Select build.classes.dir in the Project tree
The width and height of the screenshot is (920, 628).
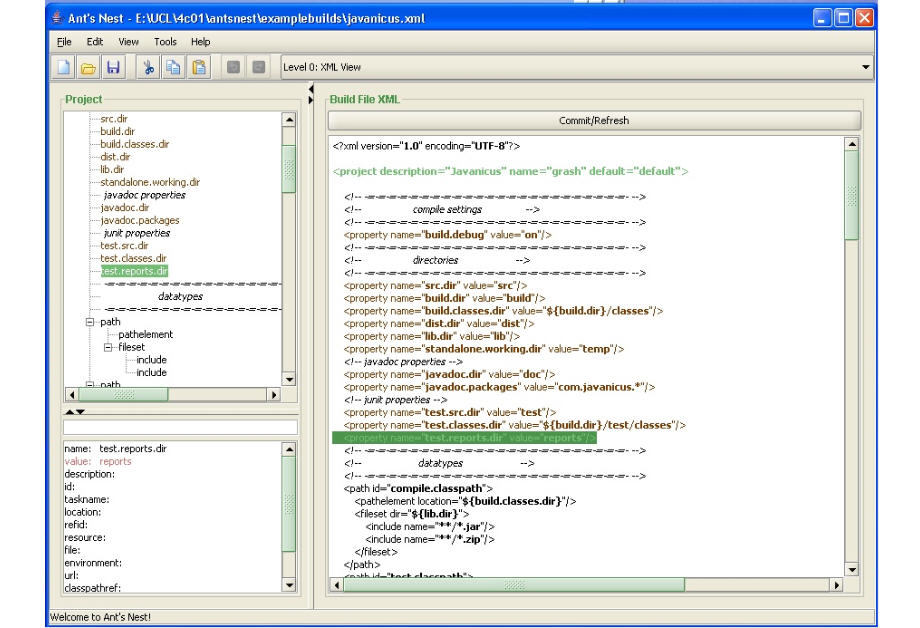coord(135,144)
